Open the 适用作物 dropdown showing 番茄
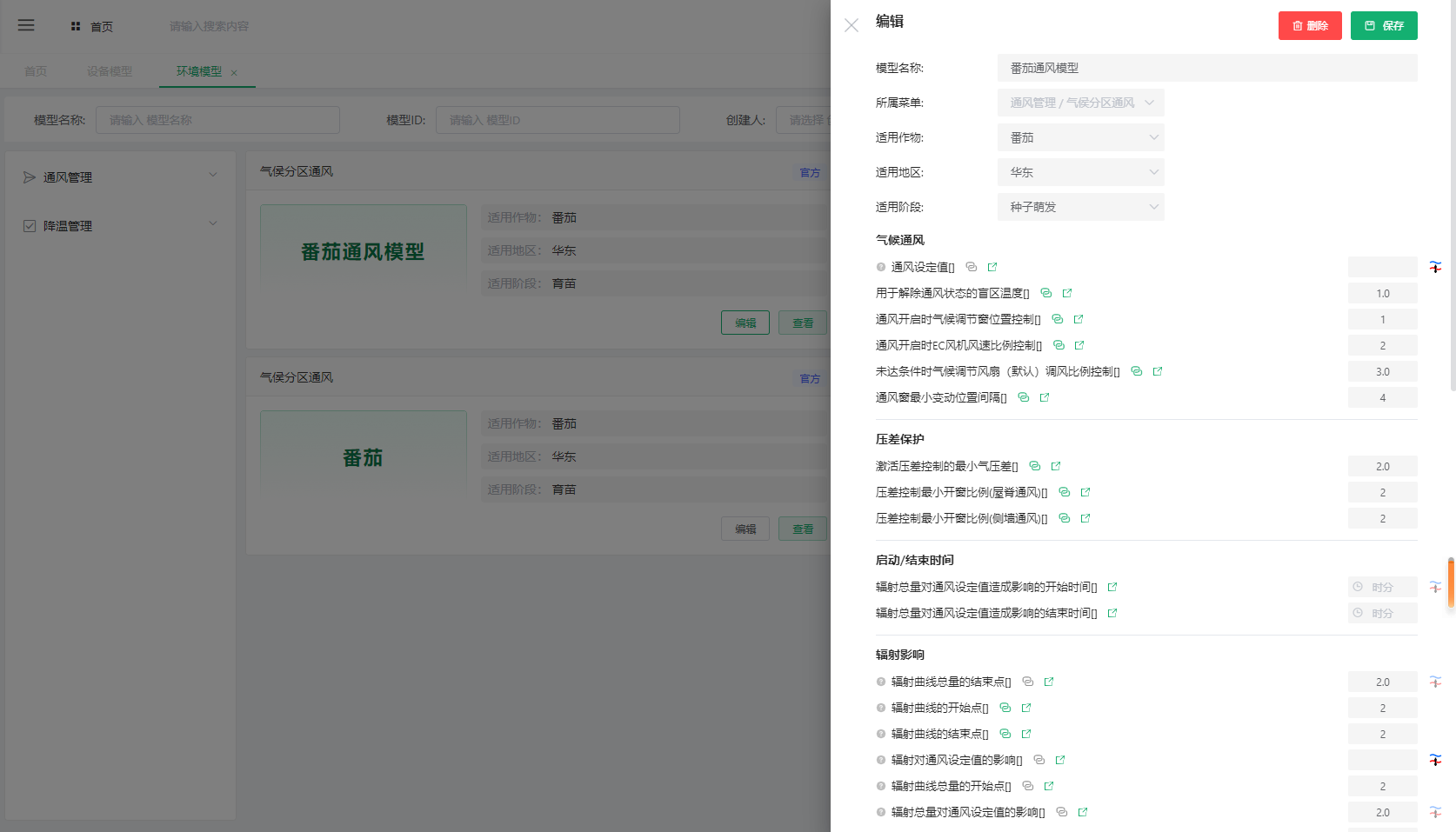The width and height of the screenshot is (1456, 832). tap(1080, 137)
